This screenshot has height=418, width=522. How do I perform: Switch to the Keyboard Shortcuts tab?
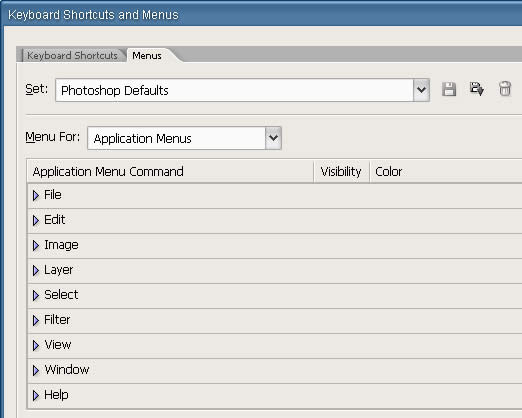[72, 55]
